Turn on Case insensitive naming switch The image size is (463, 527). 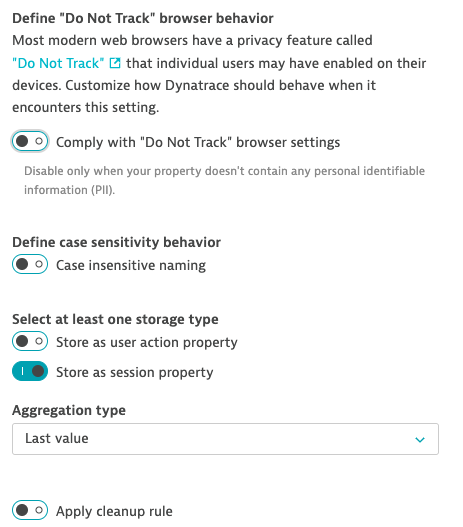point(30,264)
